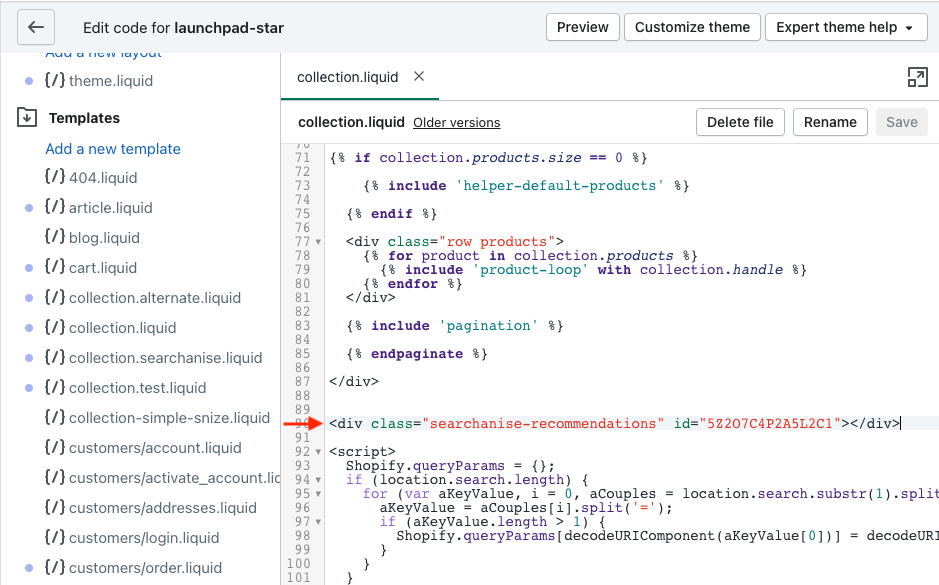Fold the if block at line 97

(x=318, y=522)
